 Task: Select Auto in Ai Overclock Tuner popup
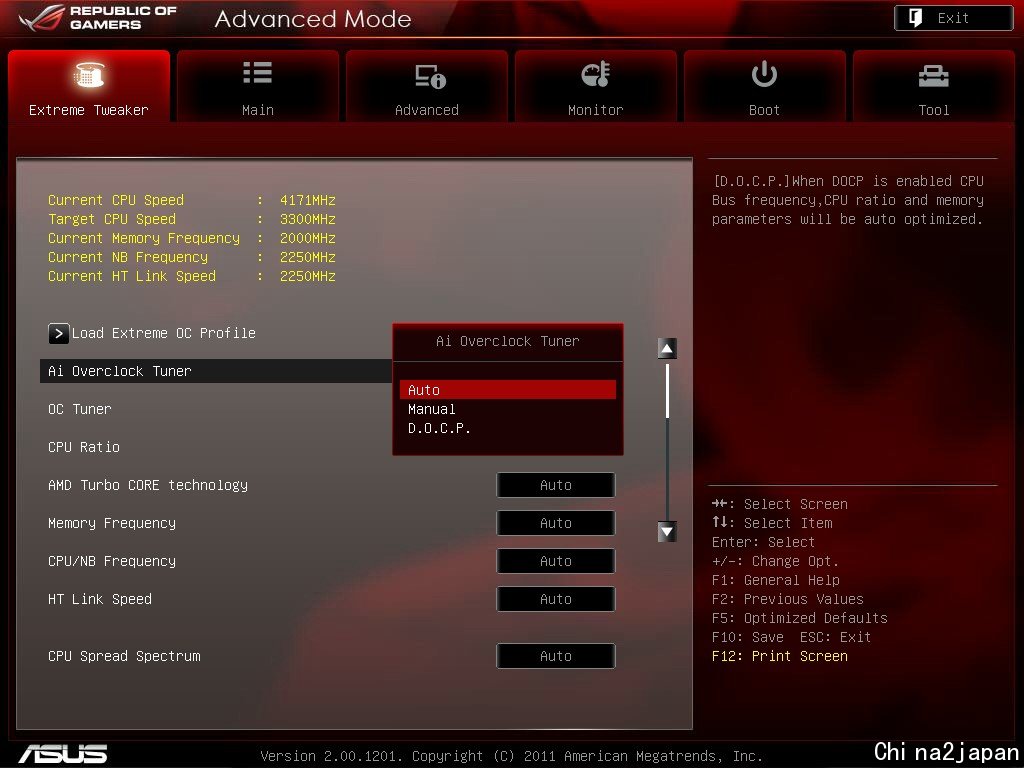pos(507,390)
